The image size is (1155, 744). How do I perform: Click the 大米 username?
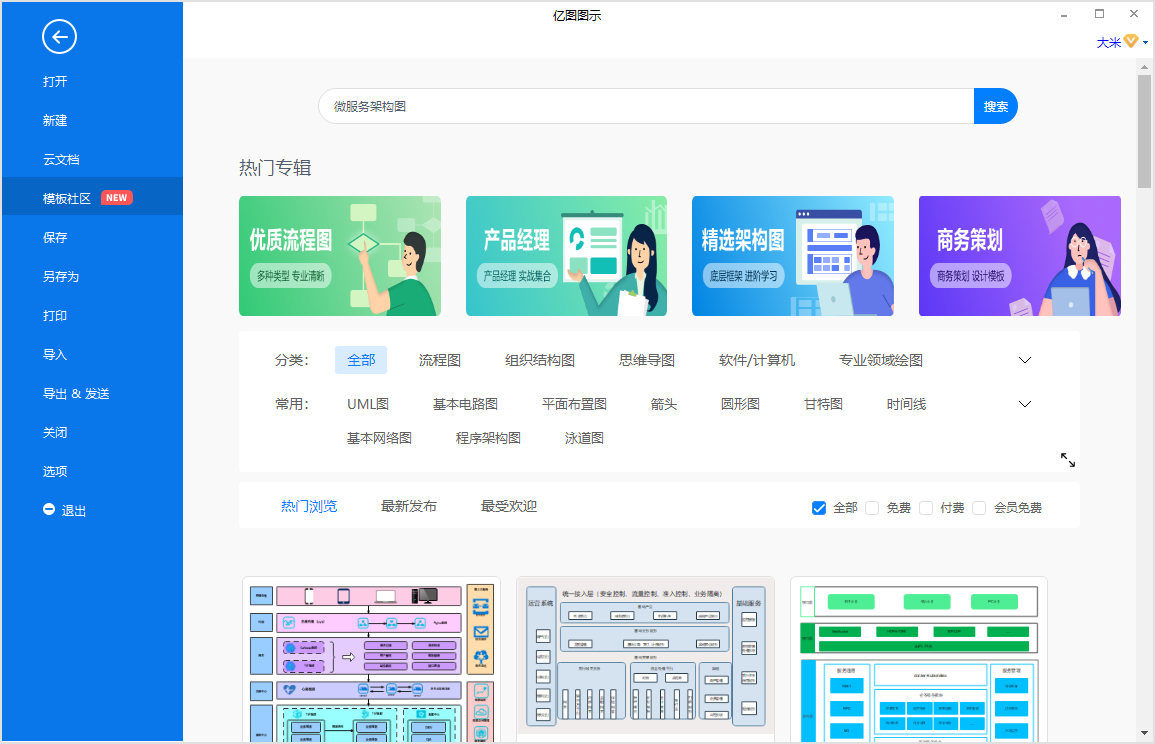(1108, 43)
